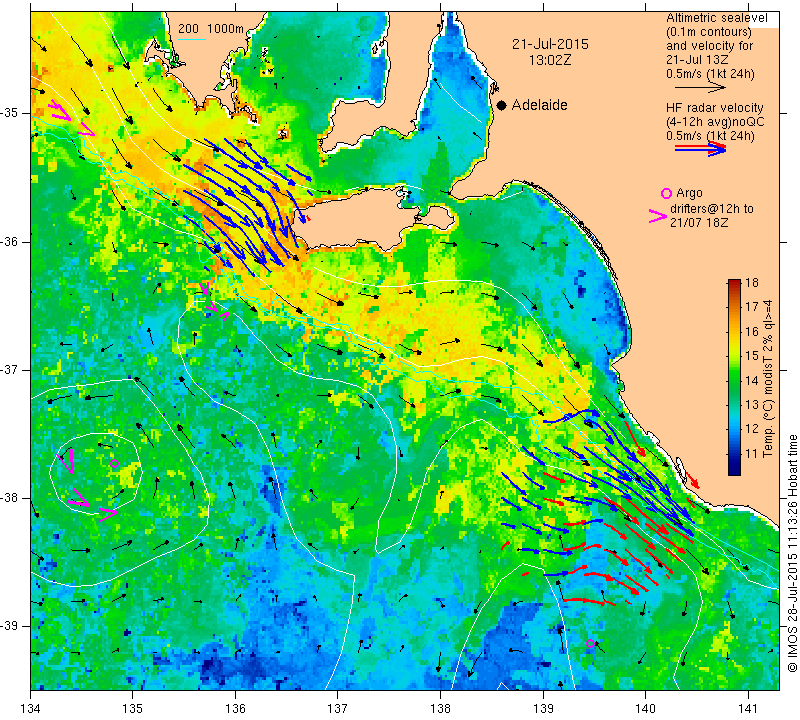Click the black Adelaide location dot
800x720 pixels.
point(502,105)
